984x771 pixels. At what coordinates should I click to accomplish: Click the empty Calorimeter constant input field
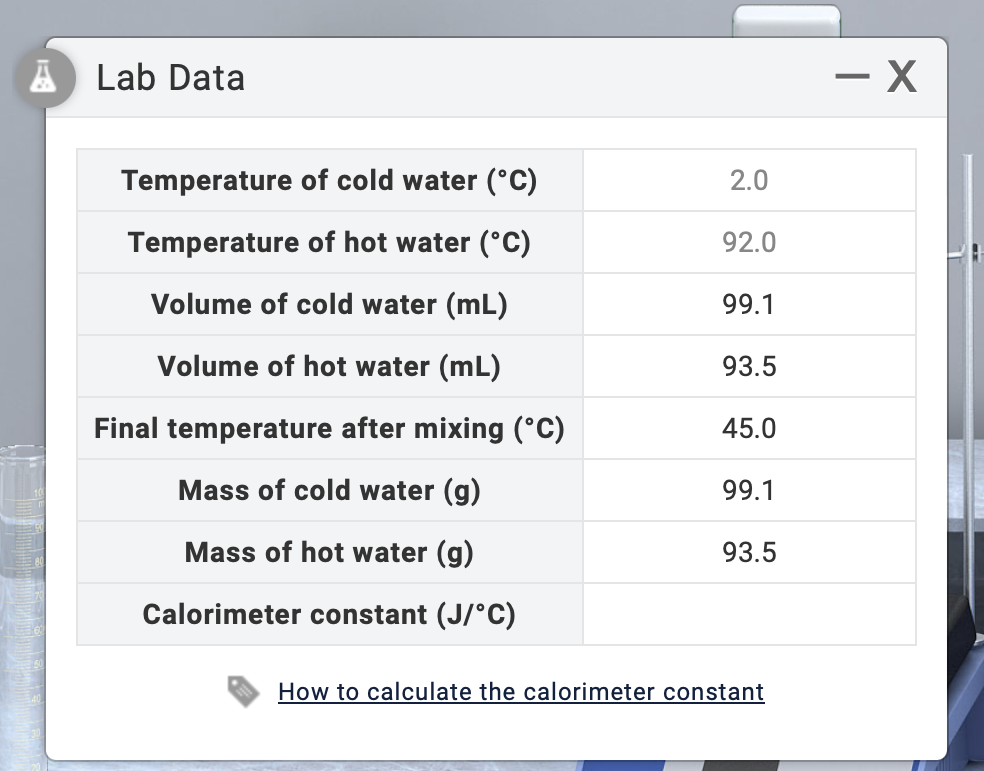(749, 614)
